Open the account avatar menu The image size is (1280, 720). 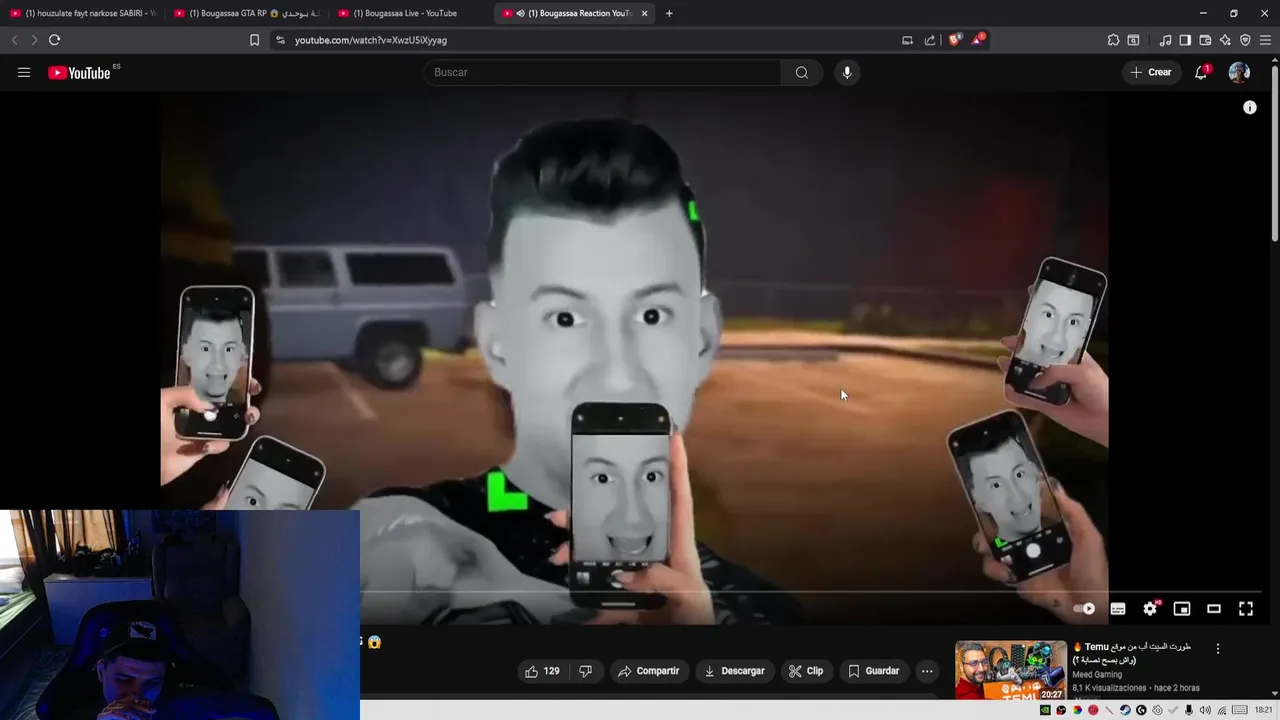[x=1239, y=72]
